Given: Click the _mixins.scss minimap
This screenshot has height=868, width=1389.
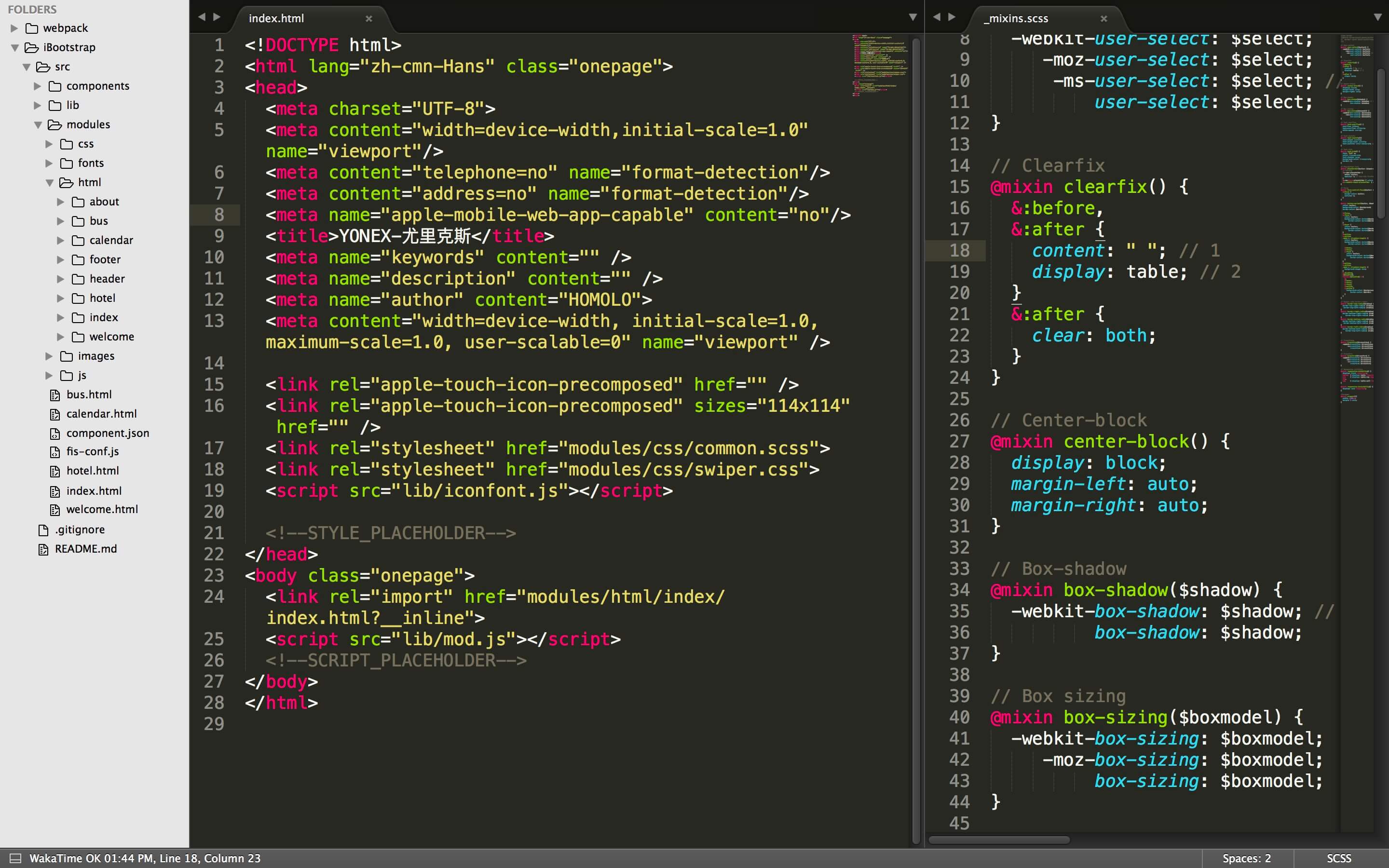Looking at the screenshot, I should tap(1358, 218).
